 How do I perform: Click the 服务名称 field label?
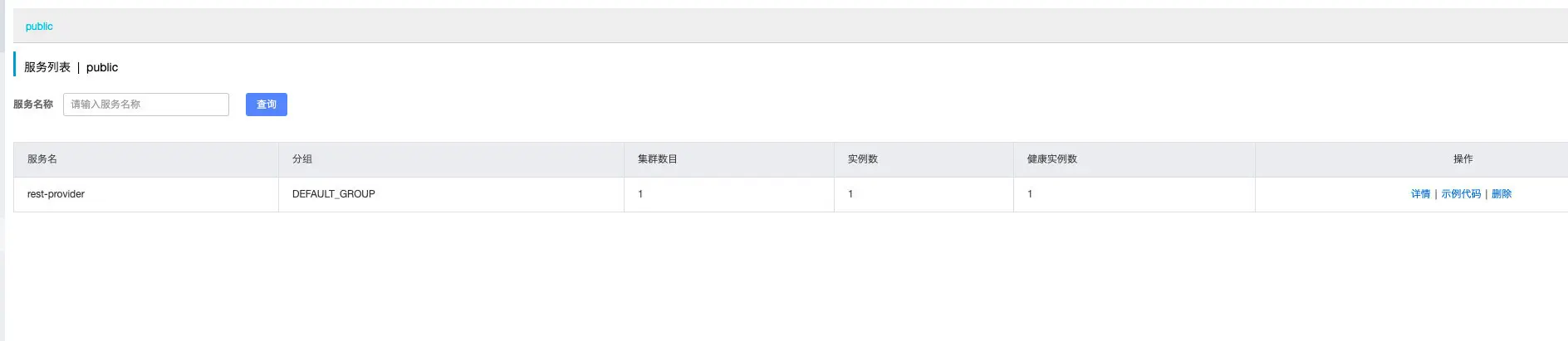33,105
